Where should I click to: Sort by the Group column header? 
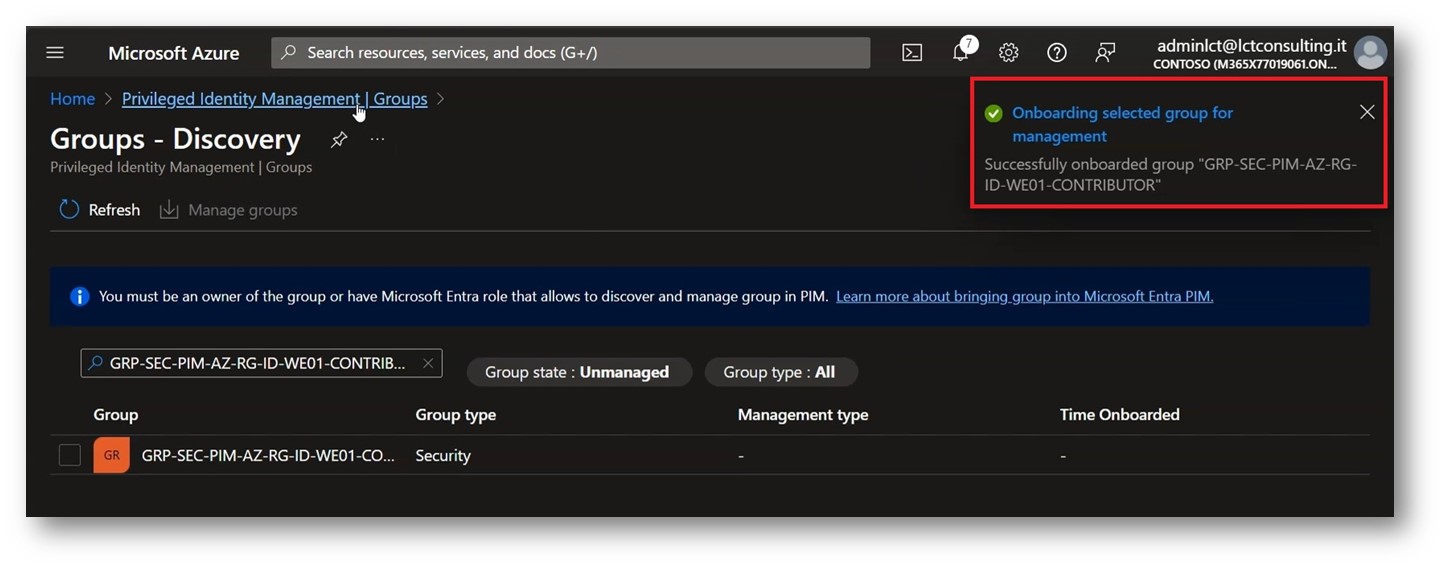click(116, 414)
